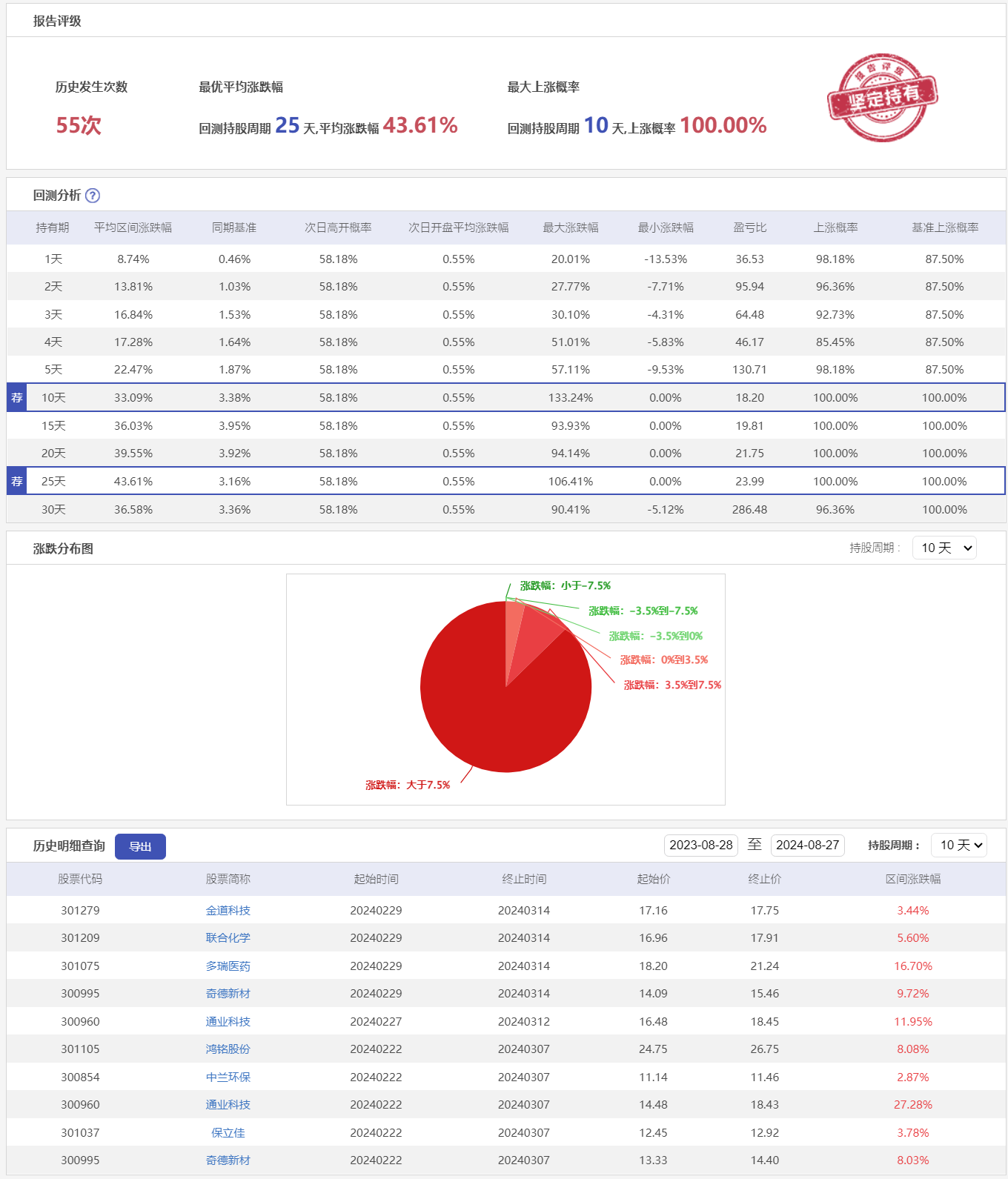This screenshot has width=1008, height=1179.
Task: Select the 30天 holding period row label
Action: pyautogui.click(x=53, y=510)
